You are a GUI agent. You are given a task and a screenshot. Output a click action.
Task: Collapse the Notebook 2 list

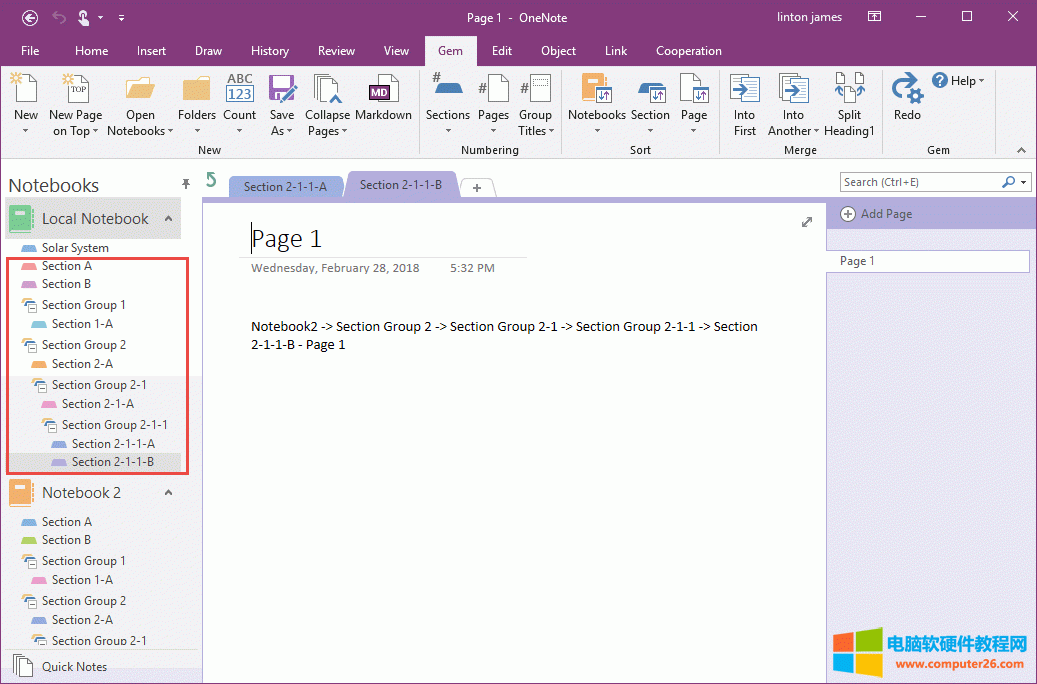[168, 493]
